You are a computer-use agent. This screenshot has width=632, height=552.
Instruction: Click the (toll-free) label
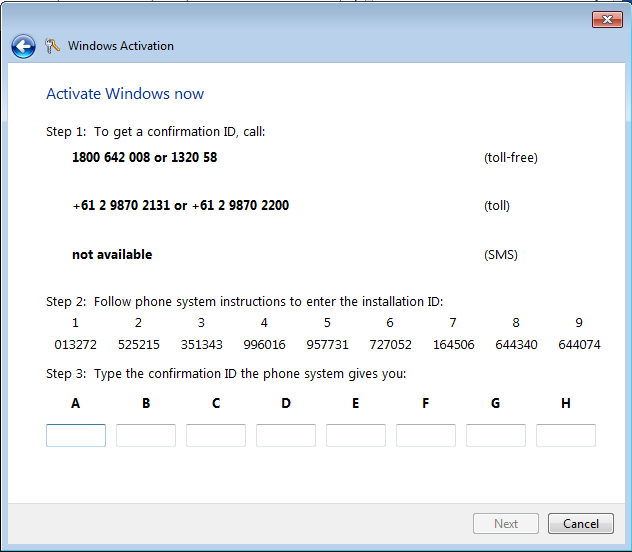[x=511, y=158]
